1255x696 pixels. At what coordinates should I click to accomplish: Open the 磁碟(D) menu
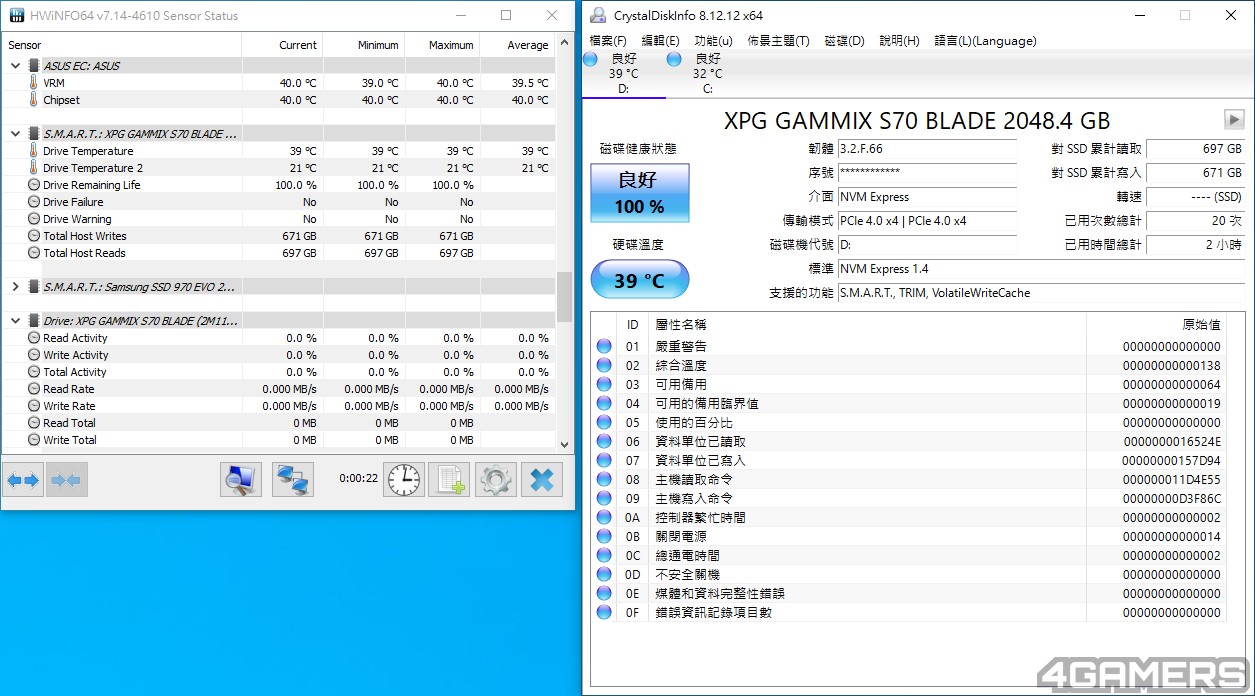pos(844,41)
